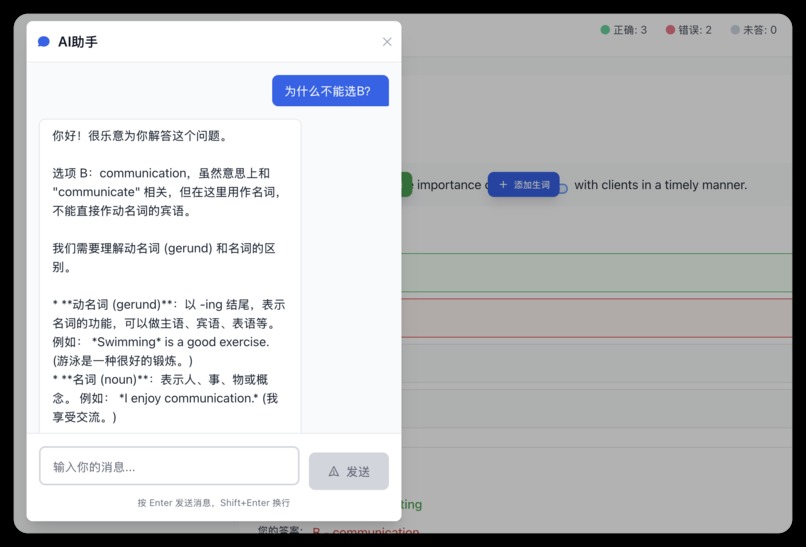Click the green dot next to 正确

[x=605, y=30]
